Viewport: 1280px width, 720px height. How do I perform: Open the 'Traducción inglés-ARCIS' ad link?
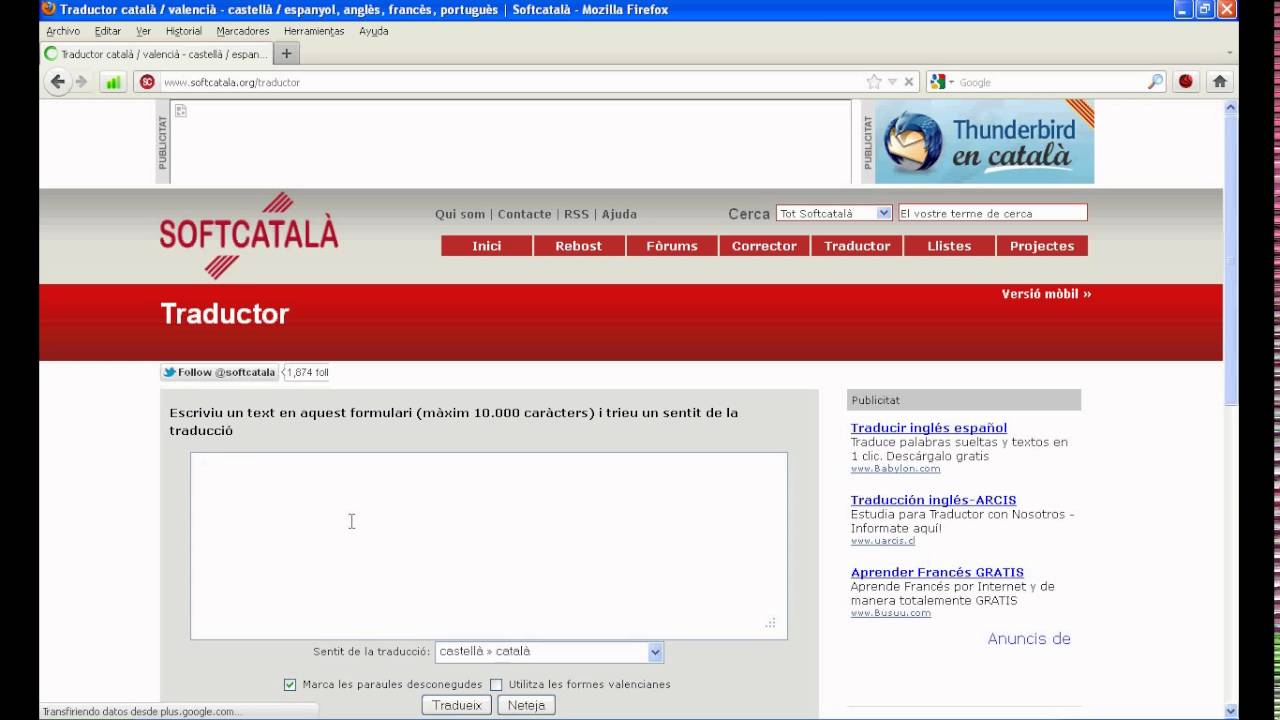(933, 500)
